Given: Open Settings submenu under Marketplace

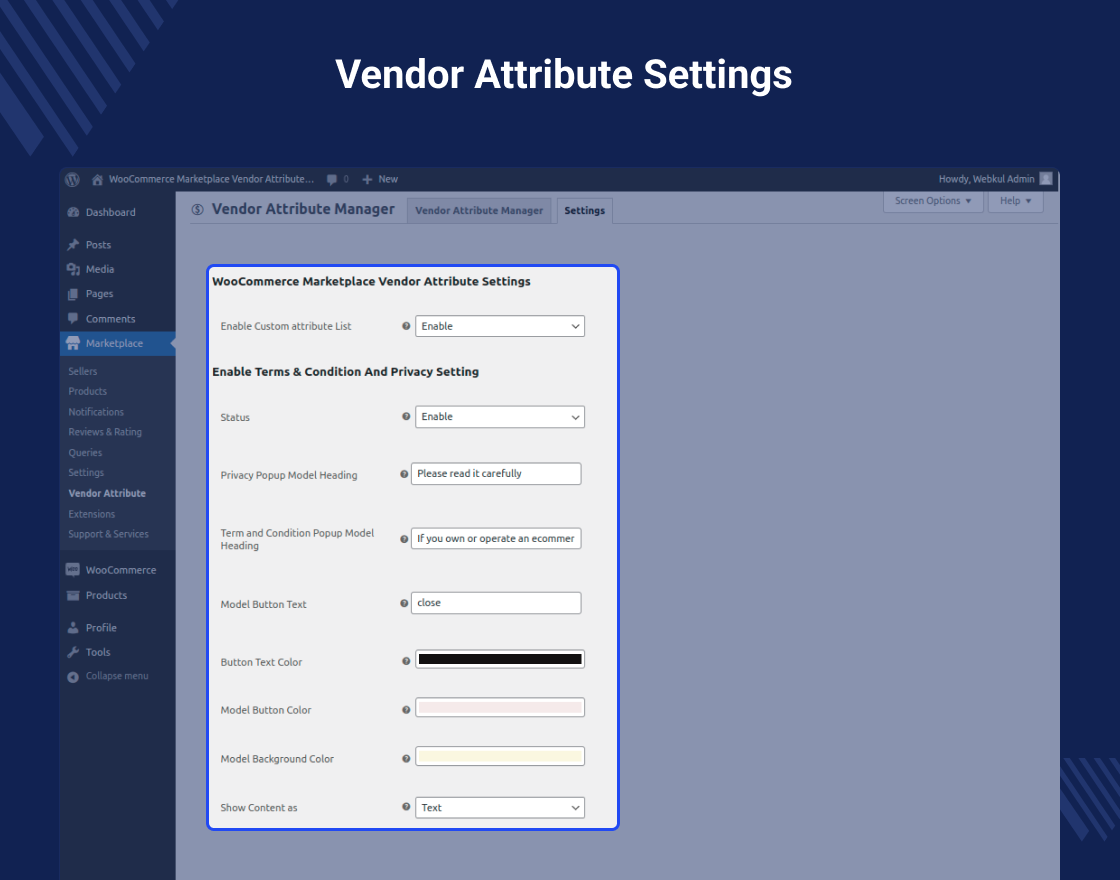Looking at the screenshot, I should pos(86,473).
